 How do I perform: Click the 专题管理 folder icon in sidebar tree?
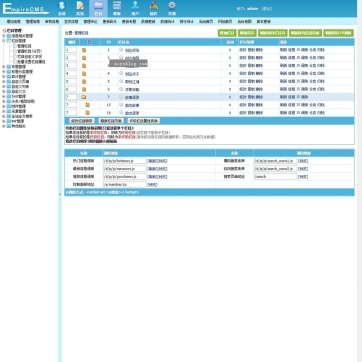click(x=9, y=67)
